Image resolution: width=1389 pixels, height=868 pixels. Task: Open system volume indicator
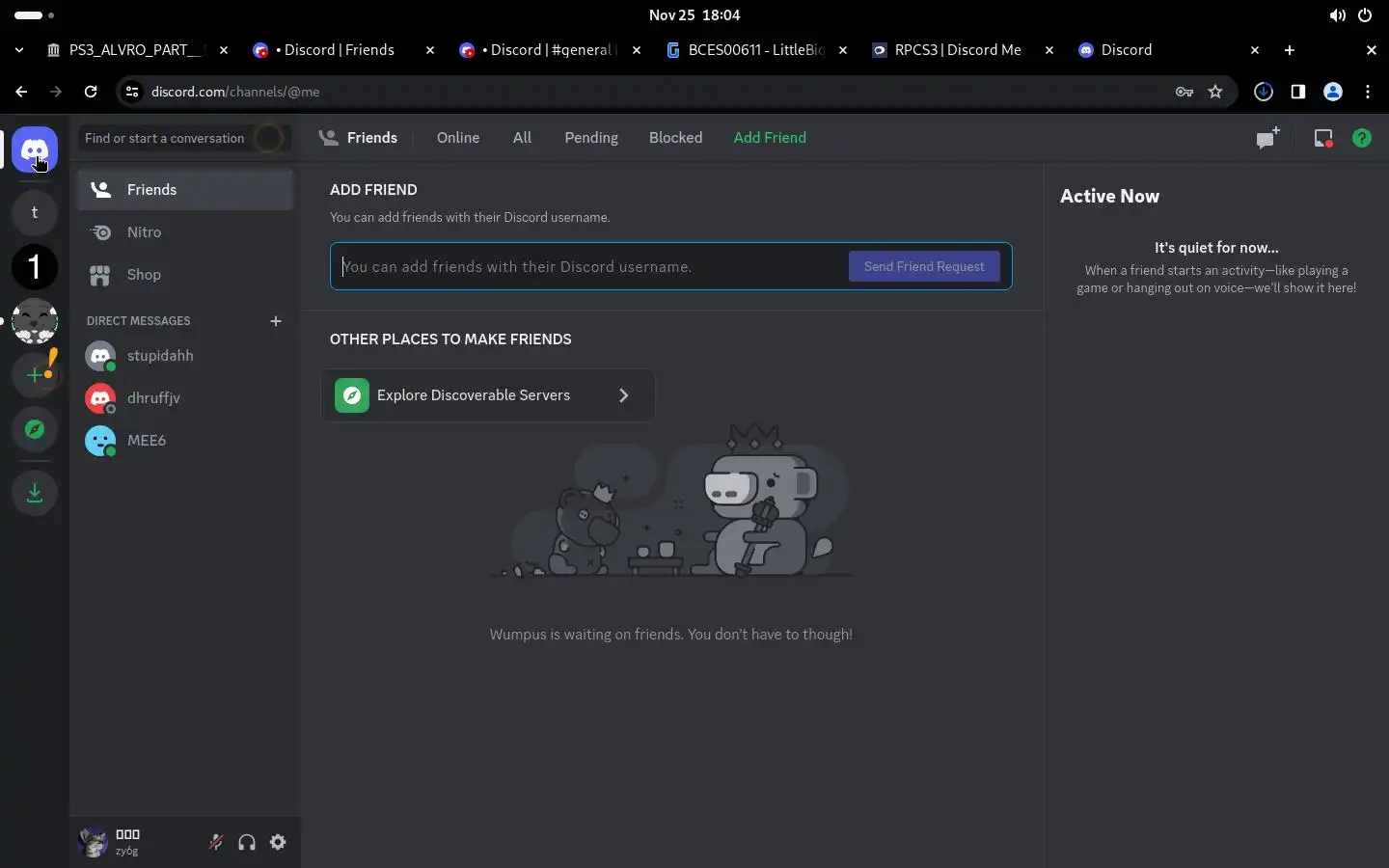pos(1337,15)
